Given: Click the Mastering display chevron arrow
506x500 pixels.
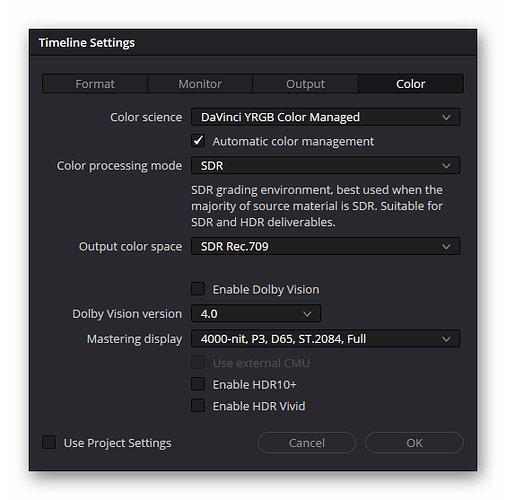Looking at the screenshot, I should point(446,339).
